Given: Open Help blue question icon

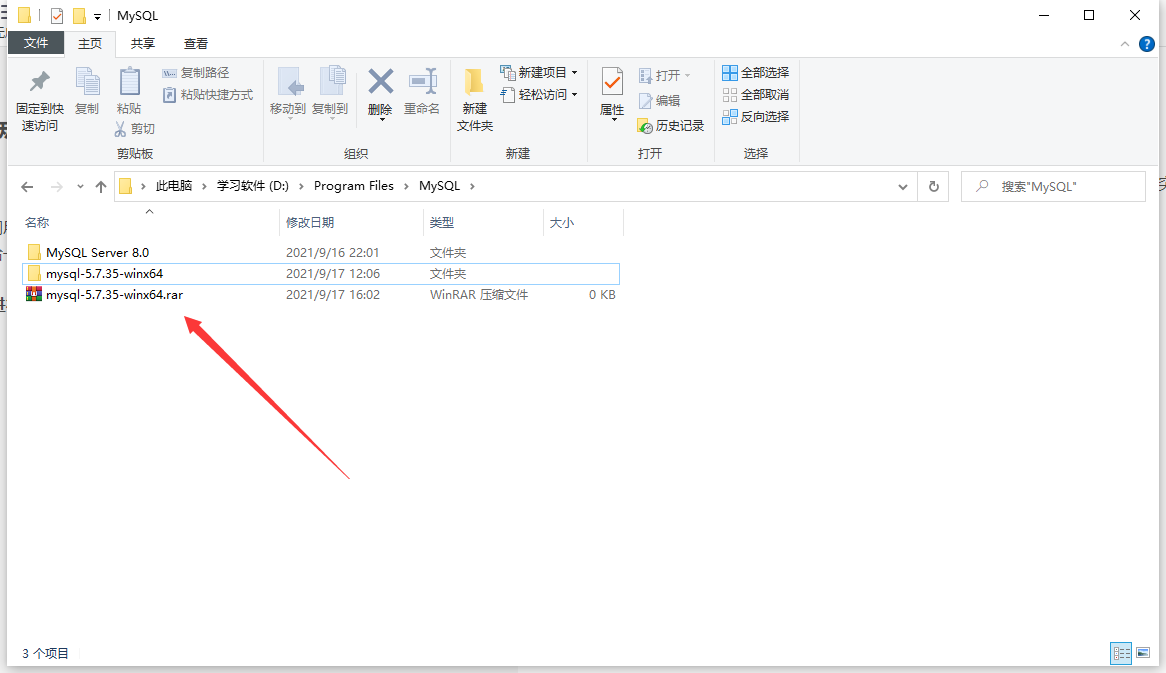Looking at the screenshot, I should (1147, 45).
